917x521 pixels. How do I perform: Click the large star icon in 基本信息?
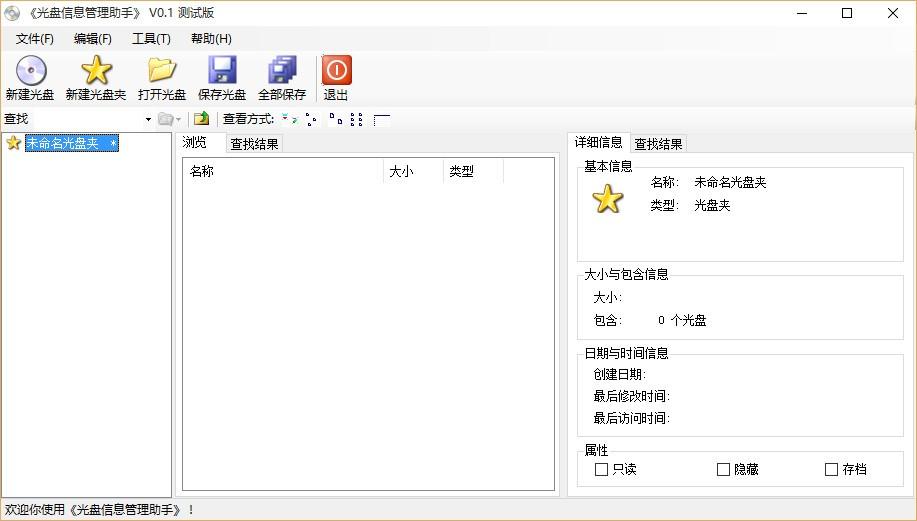coord(608,199)
